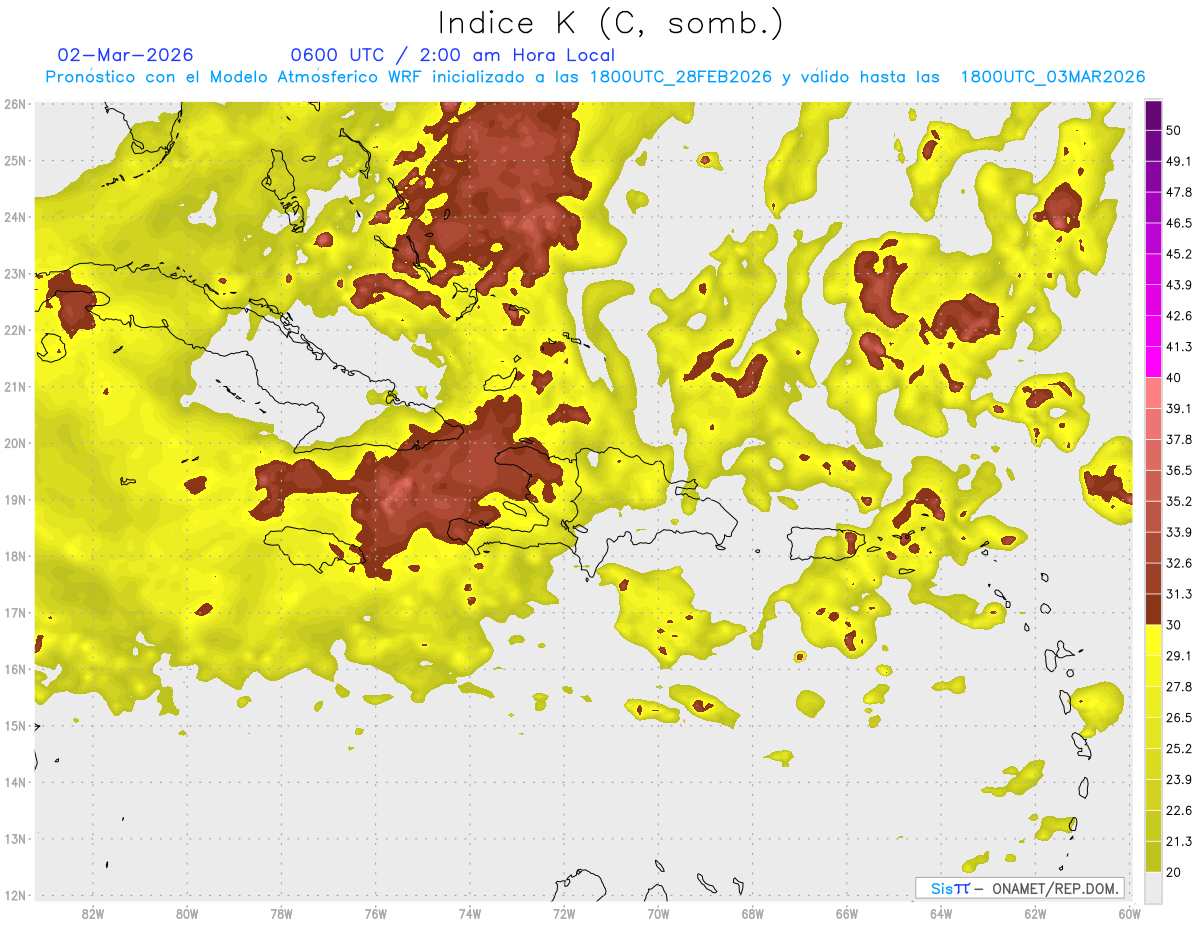Click the '1800UTC_03MAR2026' valid-until time
Viewport: 1200px width, 927px height.
click(1053, 77)
